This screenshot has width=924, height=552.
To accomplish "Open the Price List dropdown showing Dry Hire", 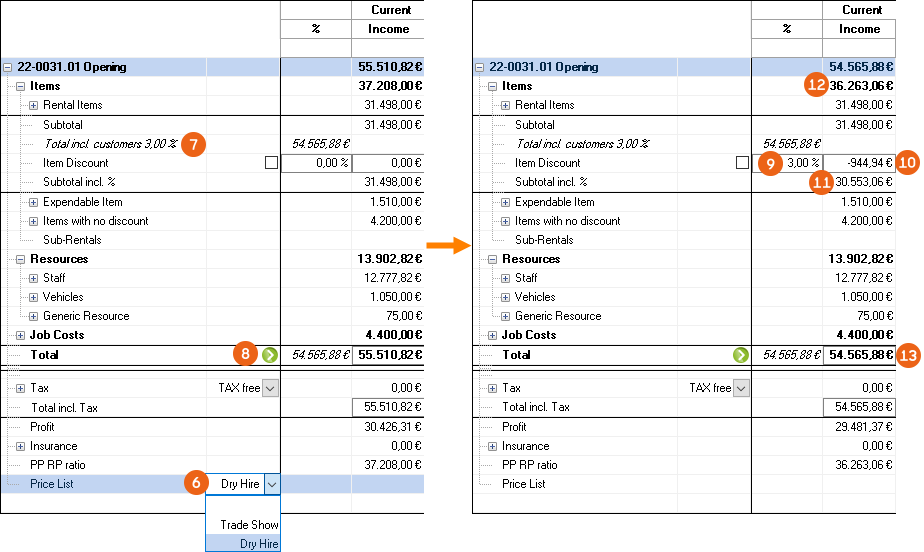I will click(x=273, y=484).
